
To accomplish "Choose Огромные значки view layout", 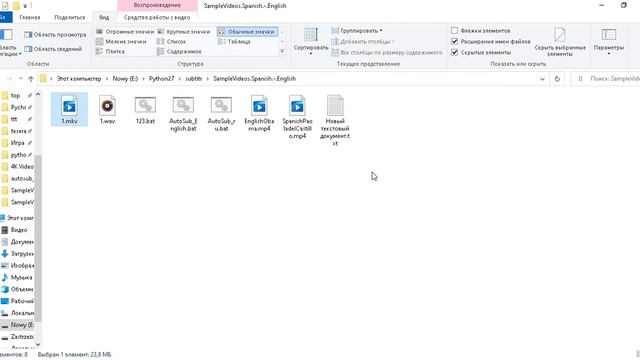I will pyautogui.click(x=125, y=31).
